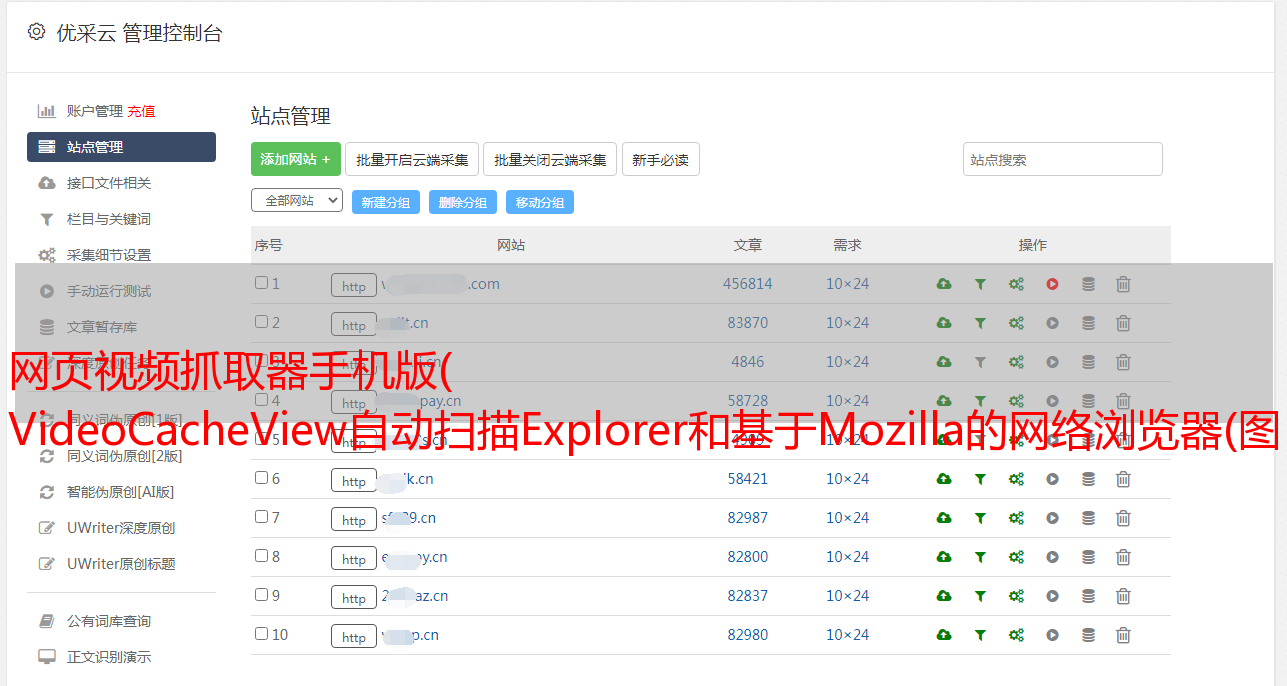Screen dimensions: 1287x686
Task: Open UWriter深度原创 in the sidebar
Action: (121, 528)
